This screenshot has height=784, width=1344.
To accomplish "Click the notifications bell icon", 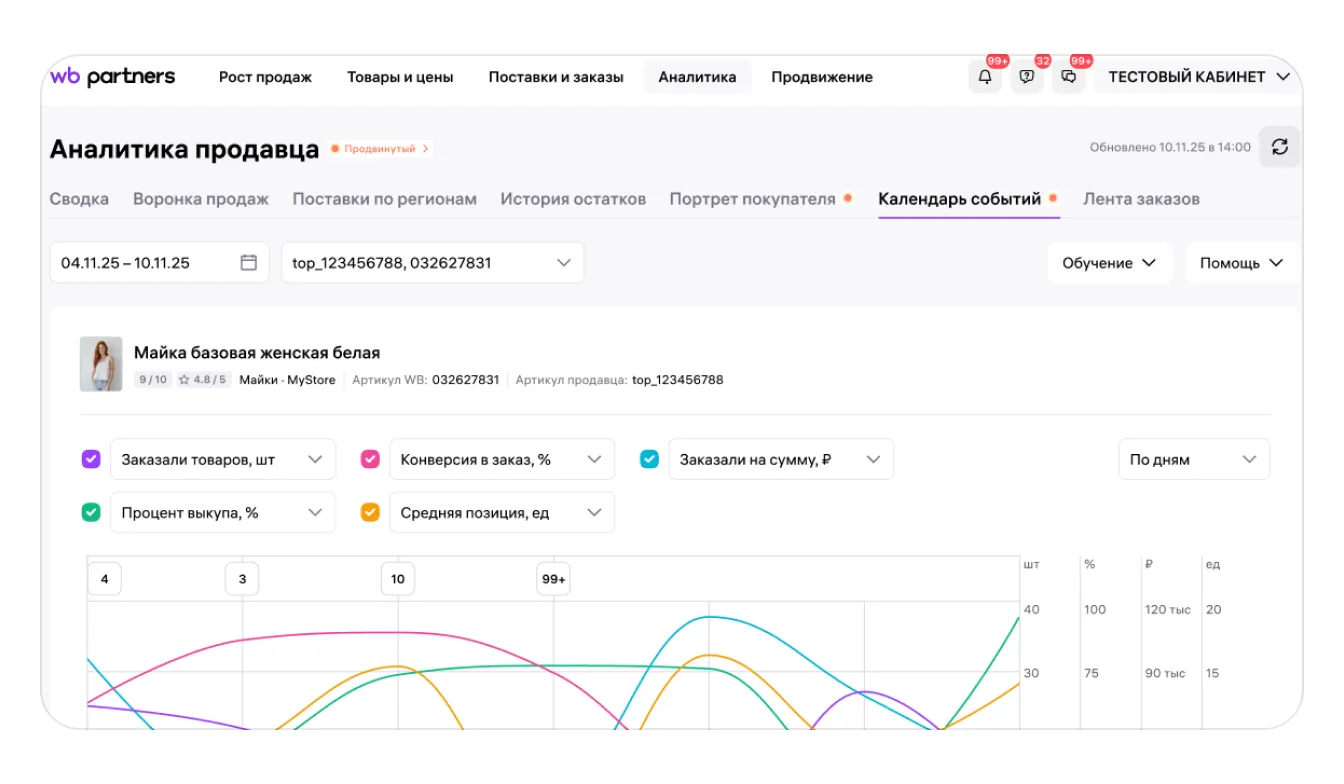I will (x=985, y=77).
